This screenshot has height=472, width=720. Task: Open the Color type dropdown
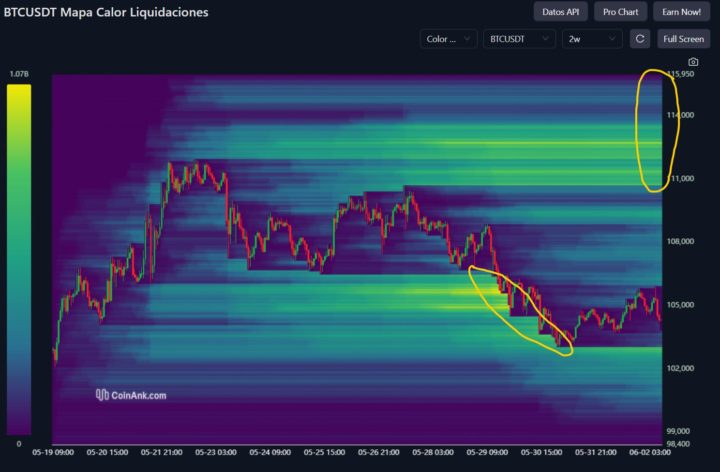point(448,39)
